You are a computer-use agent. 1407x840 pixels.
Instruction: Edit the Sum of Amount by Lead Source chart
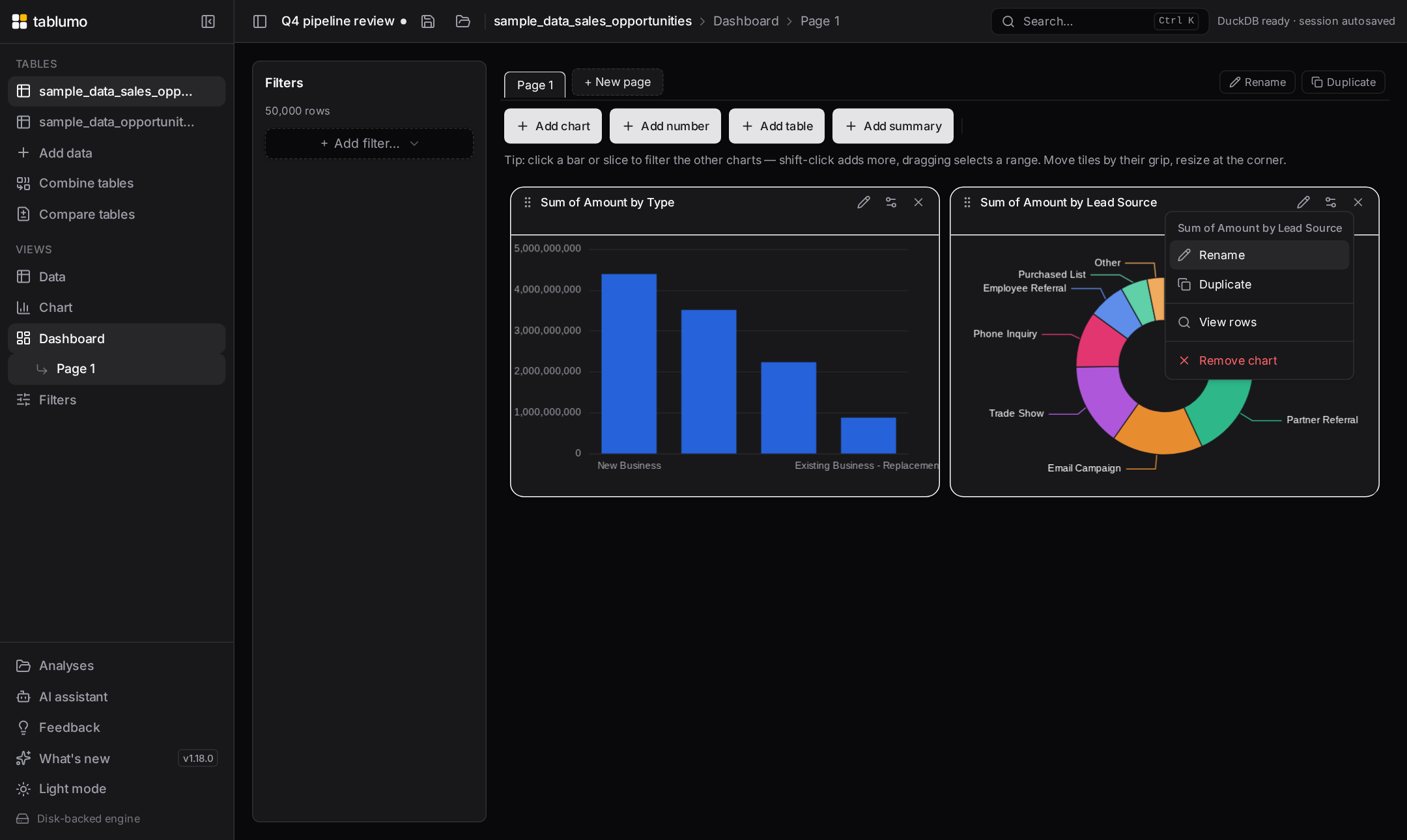tap(1303, 203)
